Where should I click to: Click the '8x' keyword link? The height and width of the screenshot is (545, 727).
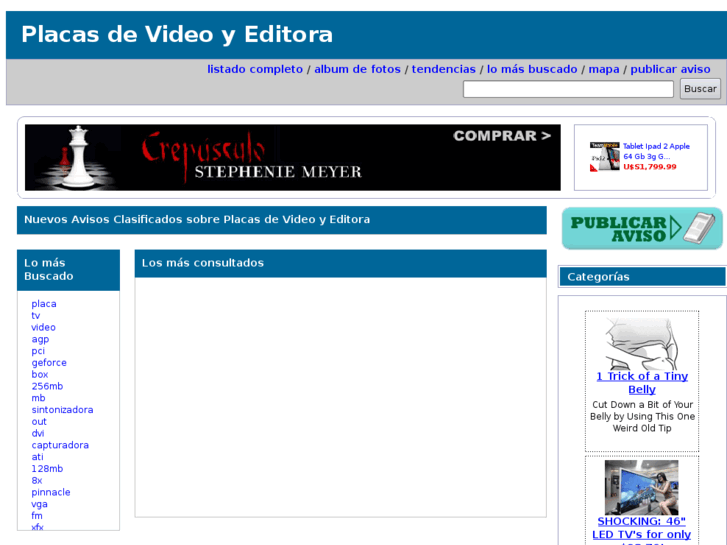[37, 481]
